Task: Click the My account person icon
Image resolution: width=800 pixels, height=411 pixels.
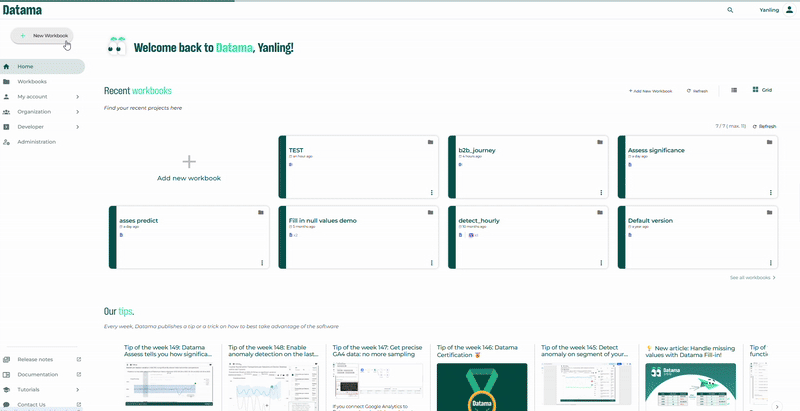Action: point(6,96)
